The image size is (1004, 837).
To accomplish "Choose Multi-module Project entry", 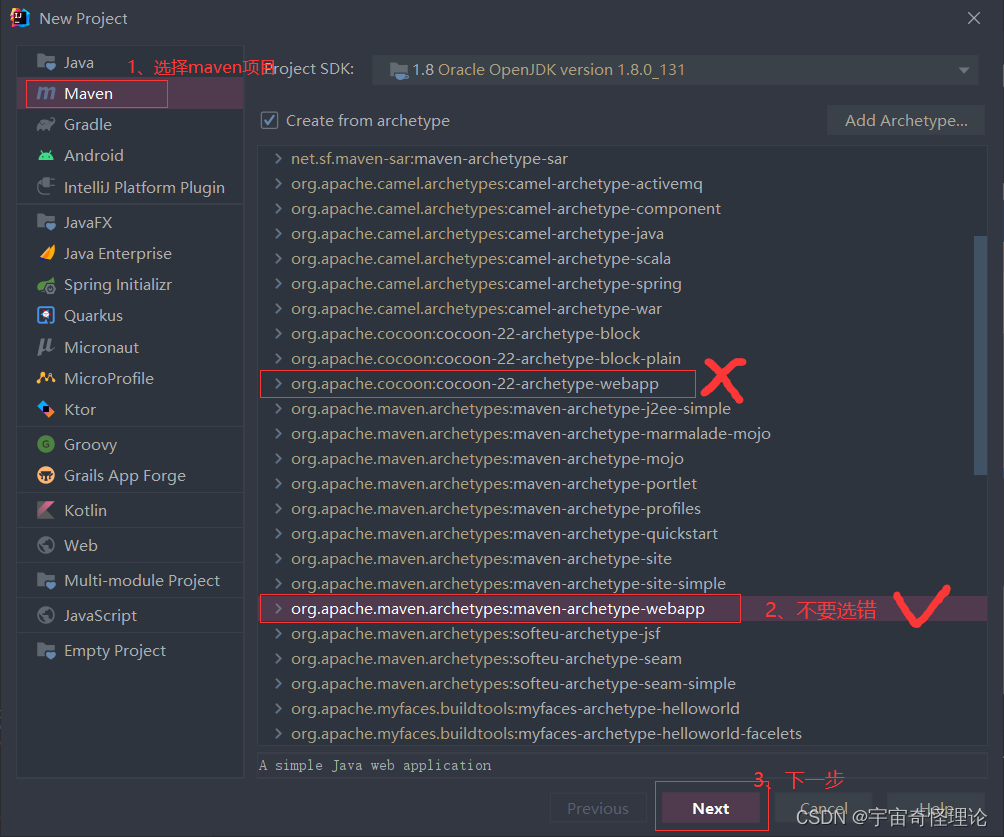I will coord(130,580).
